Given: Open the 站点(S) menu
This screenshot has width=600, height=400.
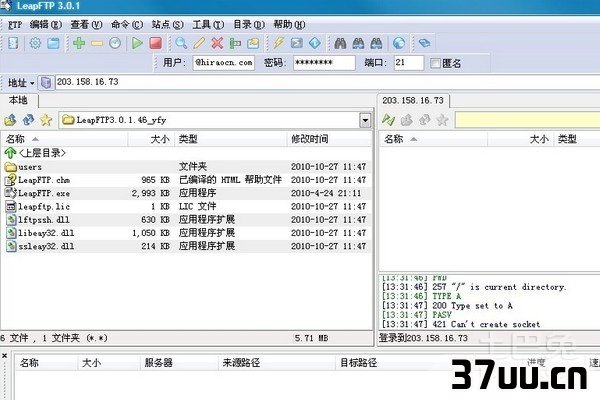Looking at the screenshot, I should [167, 25].
